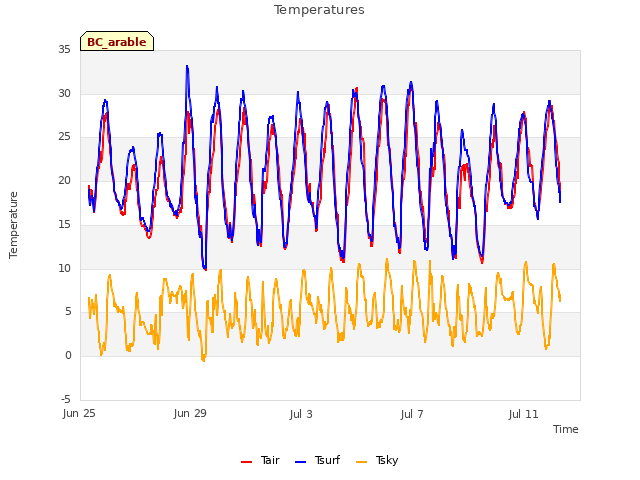
Task: Click the Tsurf legend label
Action: (327, 460)
